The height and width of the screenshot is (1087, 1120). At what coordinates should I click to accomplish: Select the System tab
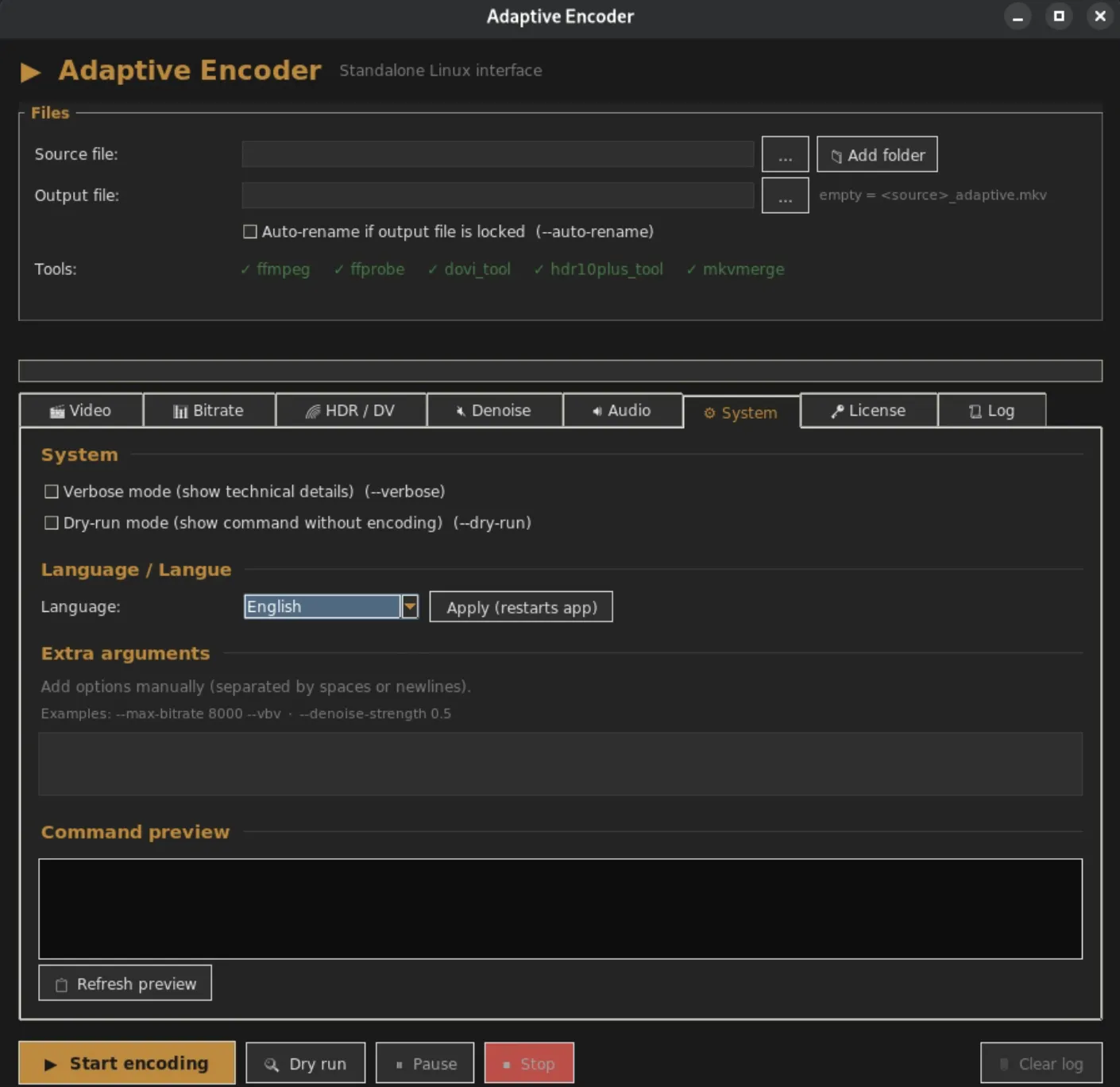pyautogui.click(x=741, y=412)
